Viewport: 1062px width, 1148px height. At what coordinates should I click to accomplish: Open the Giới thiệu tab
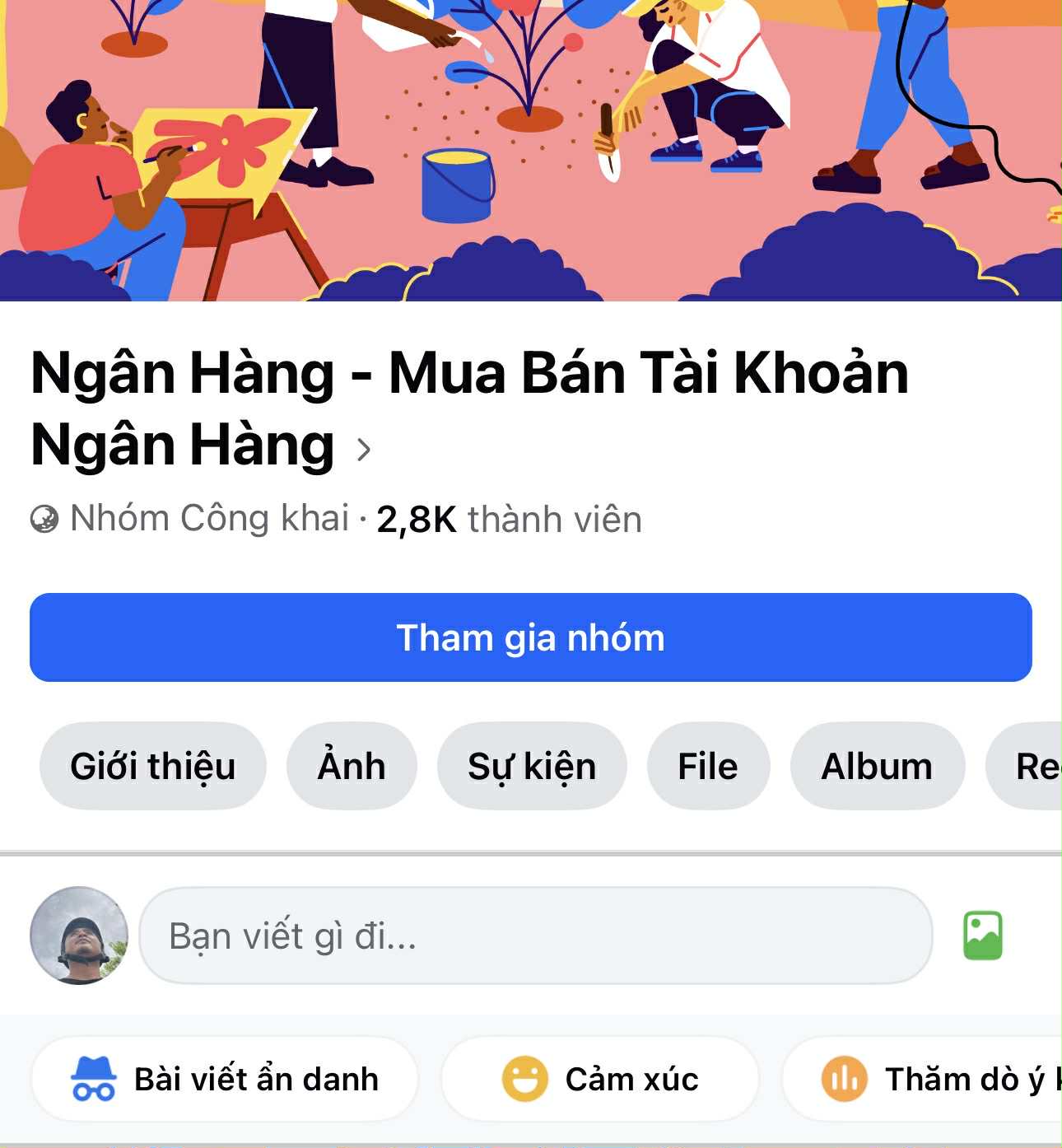(153, 766)
